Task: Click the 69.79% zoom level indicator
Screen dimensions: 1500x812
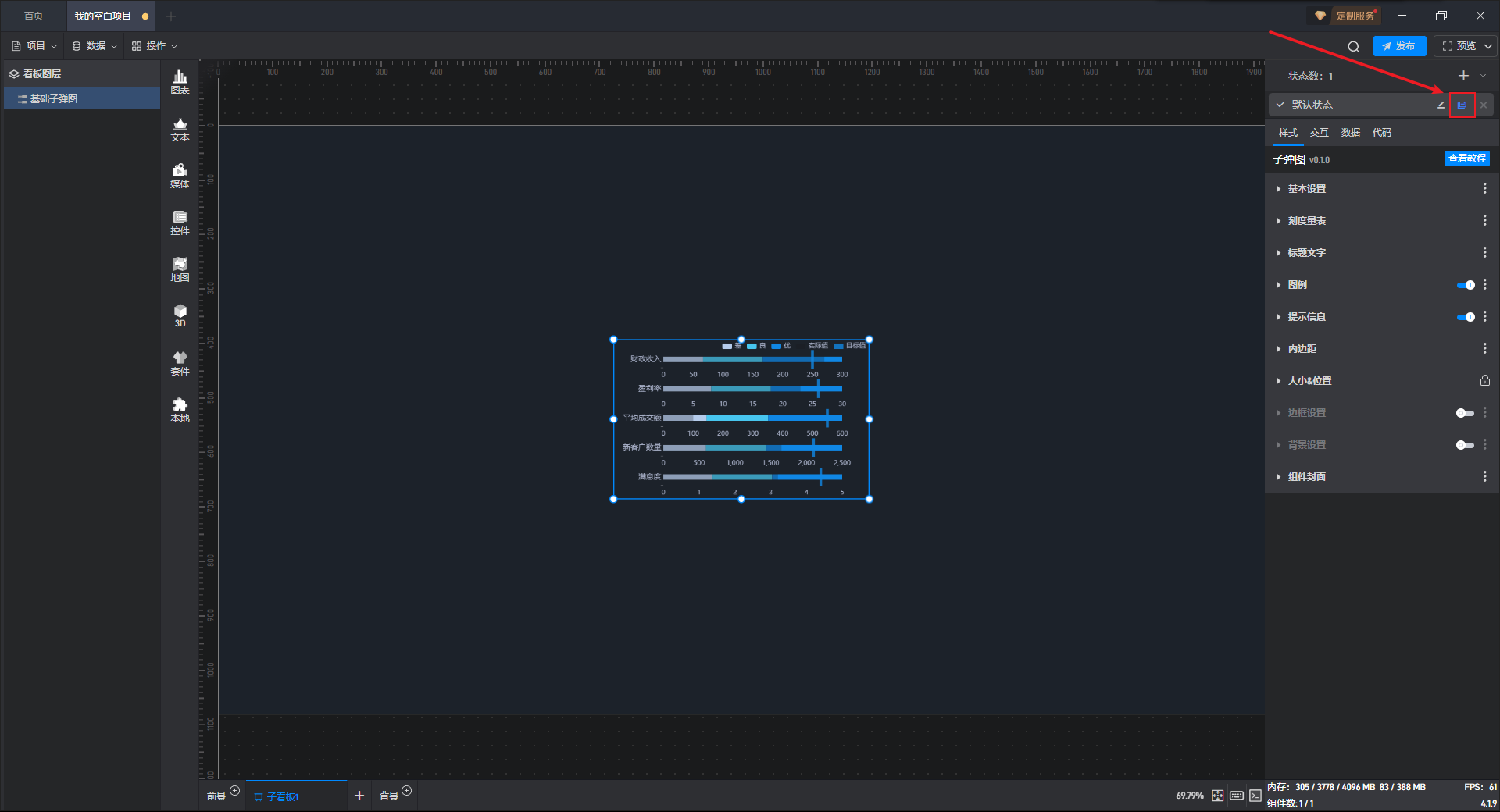Action: coord(1189,796)
